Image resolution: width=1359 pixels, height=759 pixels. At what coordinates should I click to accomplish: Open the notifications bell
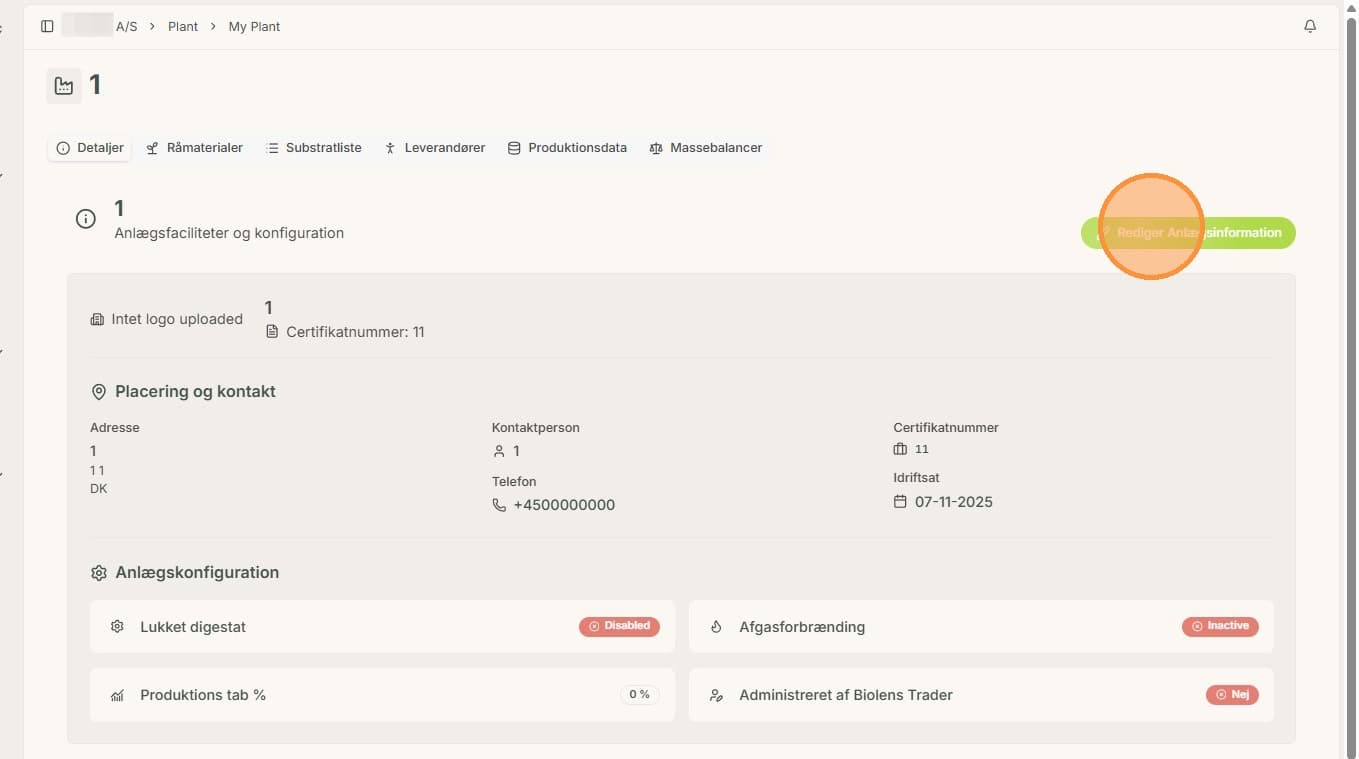point(1310,27)
